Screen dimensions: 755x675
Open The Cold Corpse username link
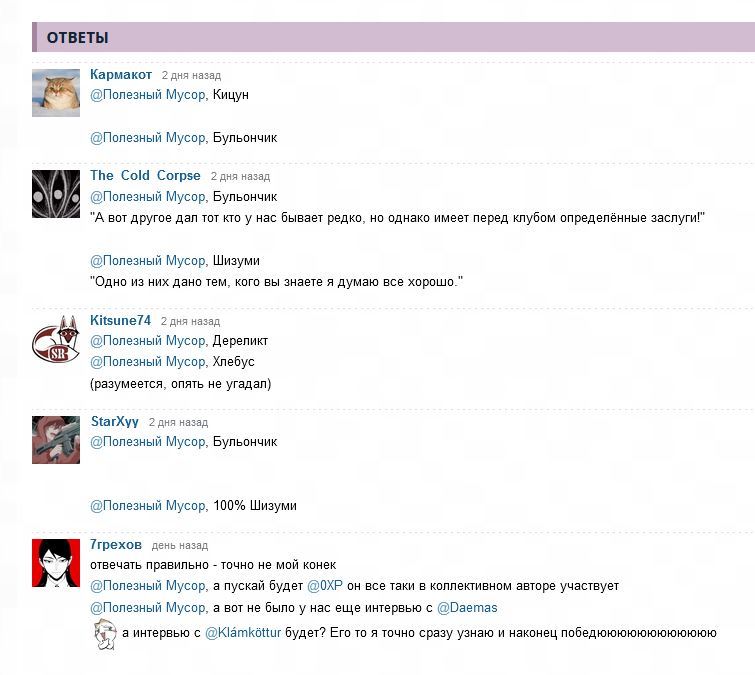coord(145,175)
